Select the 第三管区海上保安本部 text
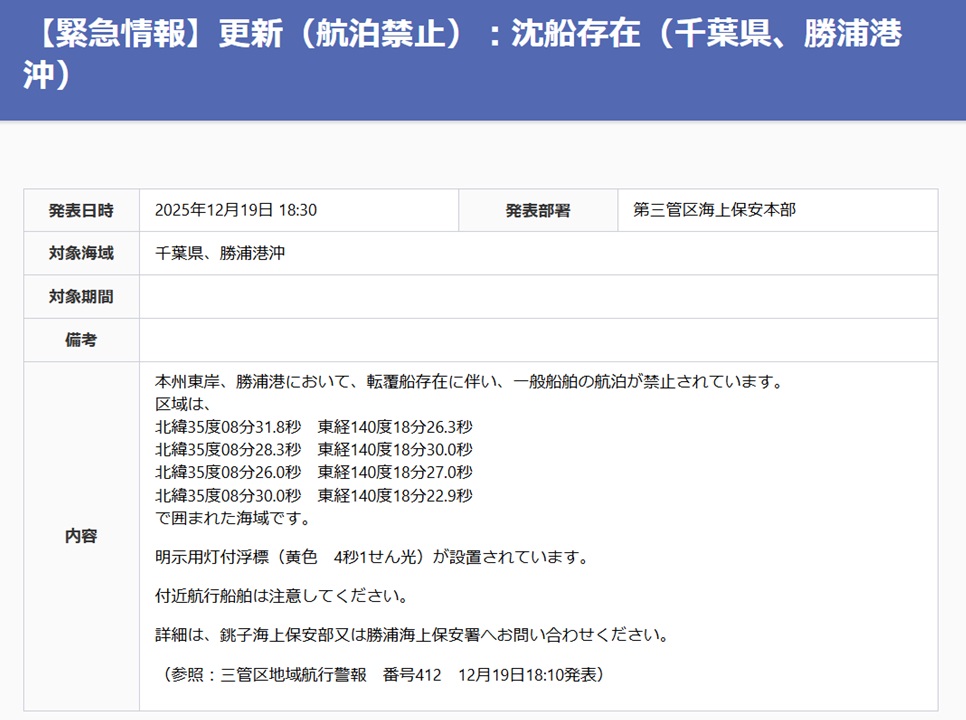Viewport: 966px width, 720px height. click(x=714, y=210)
